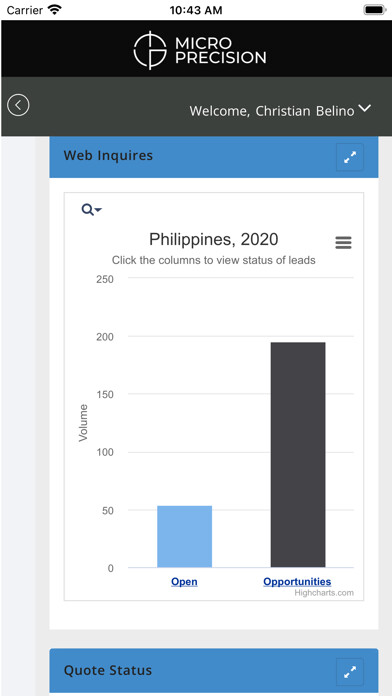Screen dimensions: 392x696
Task: Open the Open leads link
Action: coord(184,582)
